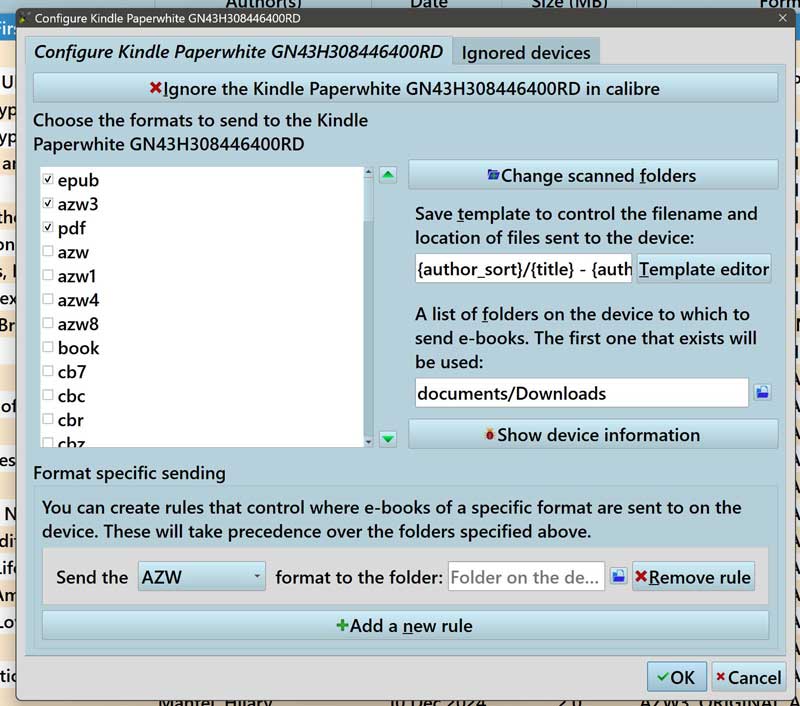Click Ignore the Kindle Paperwhite in calibre

click(406, 88)
